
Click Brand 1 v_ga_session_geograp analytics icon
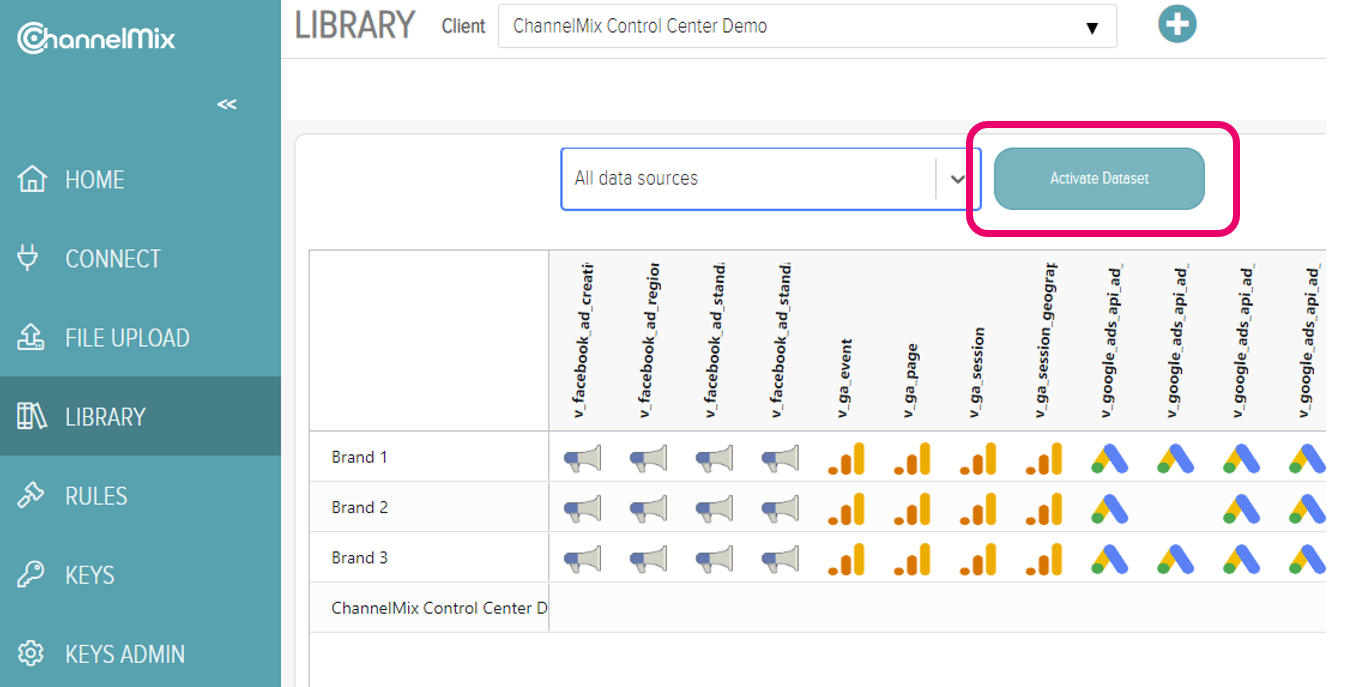pyautogui.click(x=1044, y=458)
